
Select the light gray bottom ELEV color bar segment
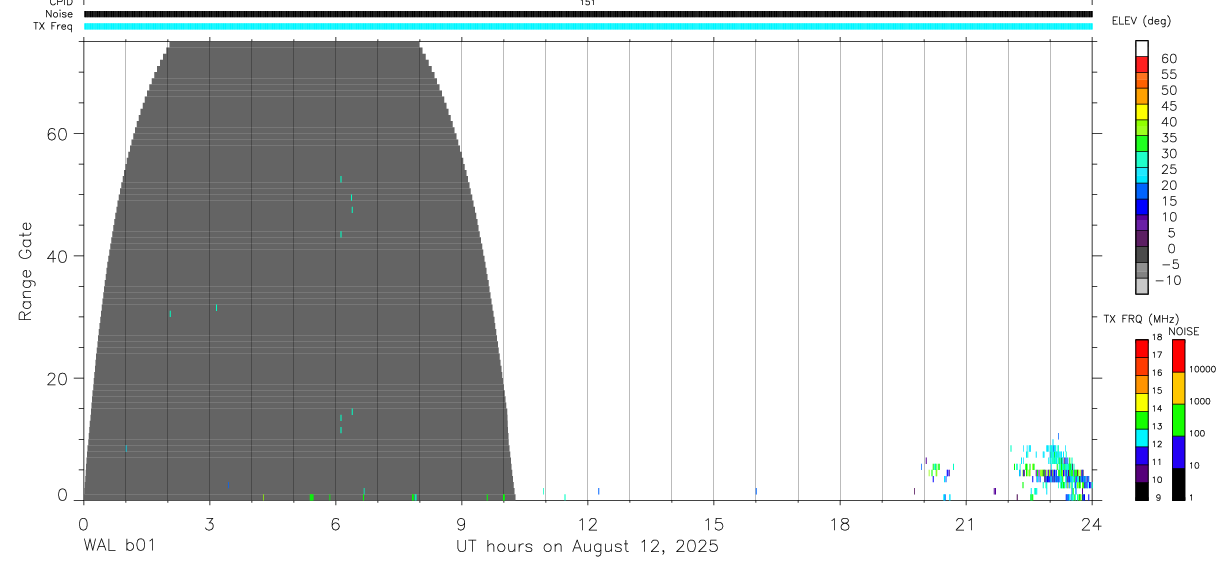point(1142,286)
